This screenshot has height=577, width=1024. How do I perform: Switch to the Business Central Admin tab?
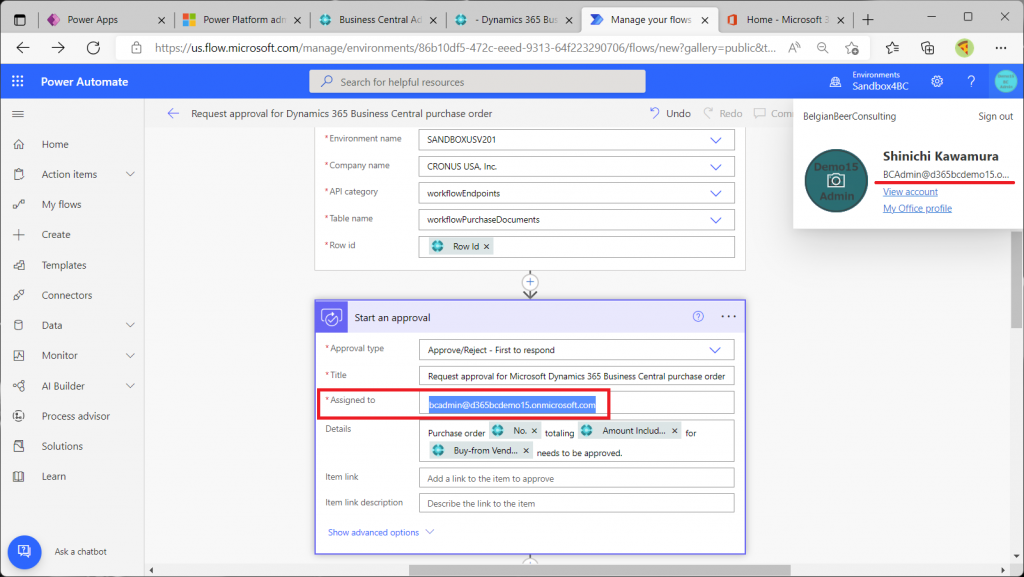pos(376,20)
